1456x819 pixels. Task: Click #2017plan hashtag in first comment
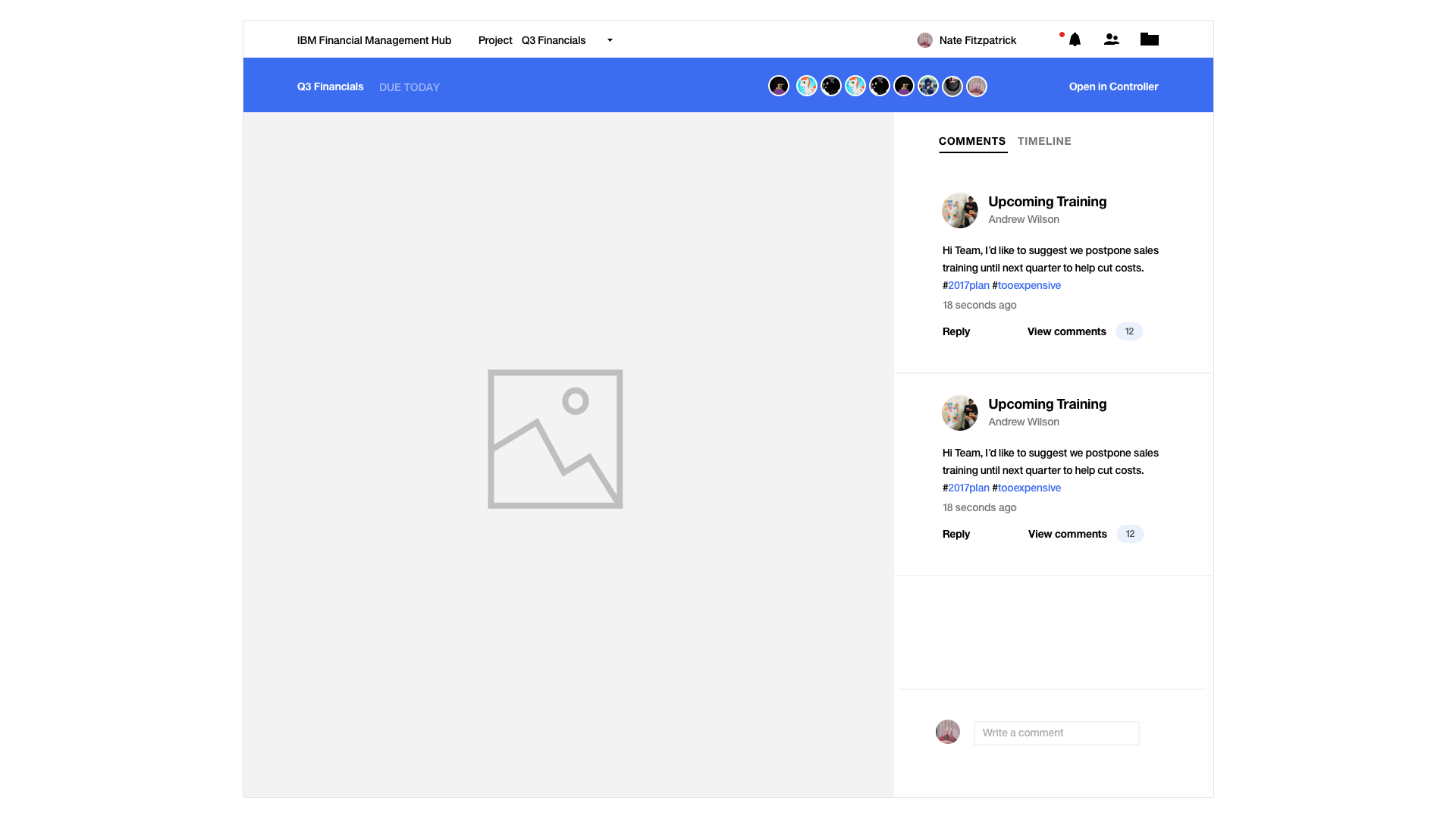pyautogui.click(x=966, y=285)
